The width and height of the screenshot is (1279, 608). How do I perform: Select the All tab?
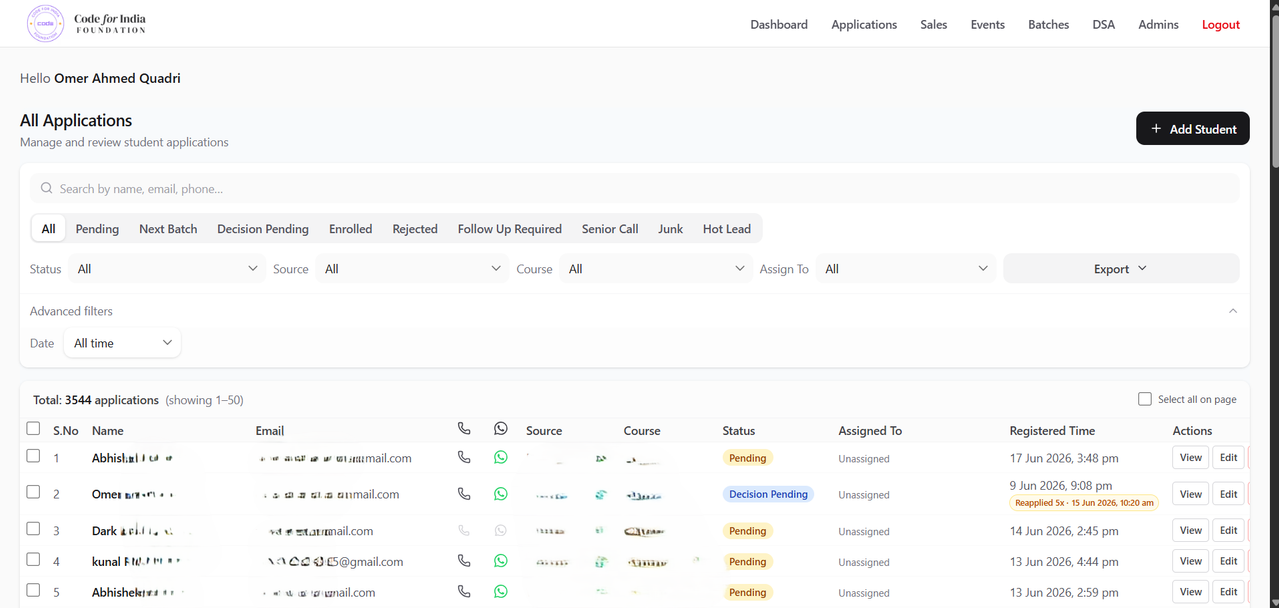[x=48, y=229]
